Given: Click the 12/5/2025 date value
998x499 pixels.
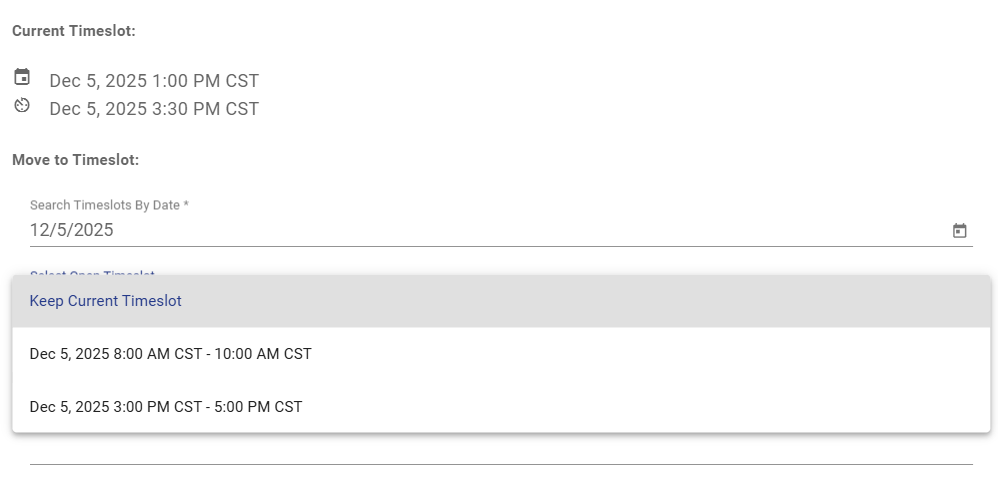Looking at the screenshot, I should click(72, 230).
